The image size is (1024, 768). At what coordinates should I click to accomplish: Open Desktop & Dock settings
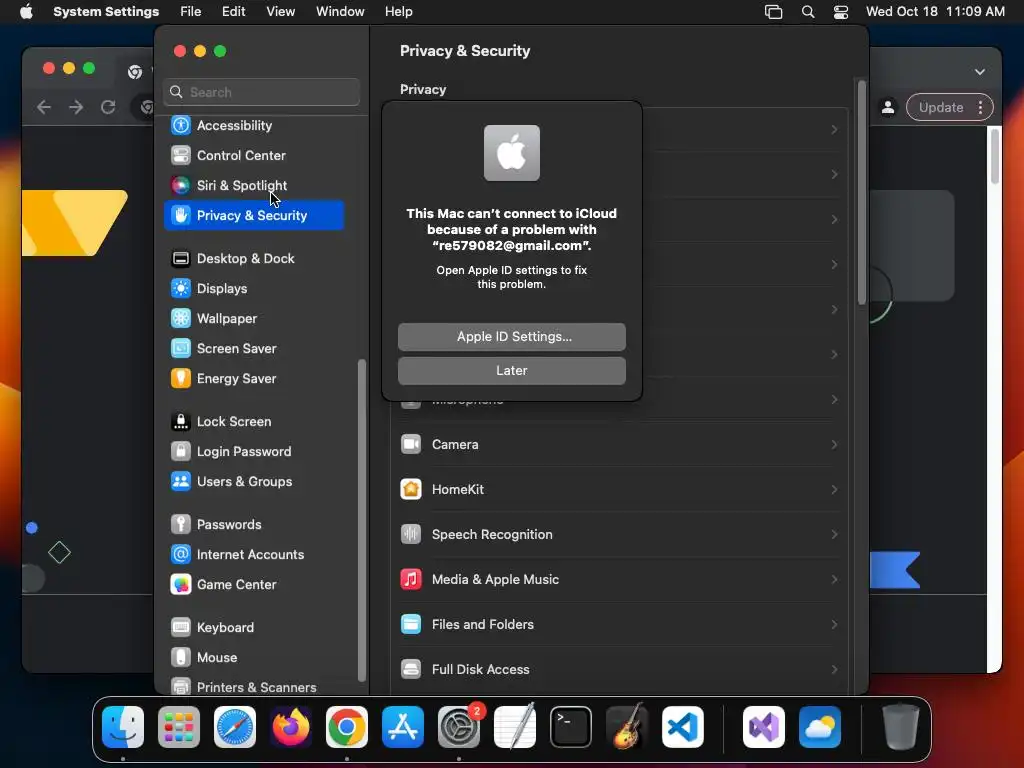253,259
